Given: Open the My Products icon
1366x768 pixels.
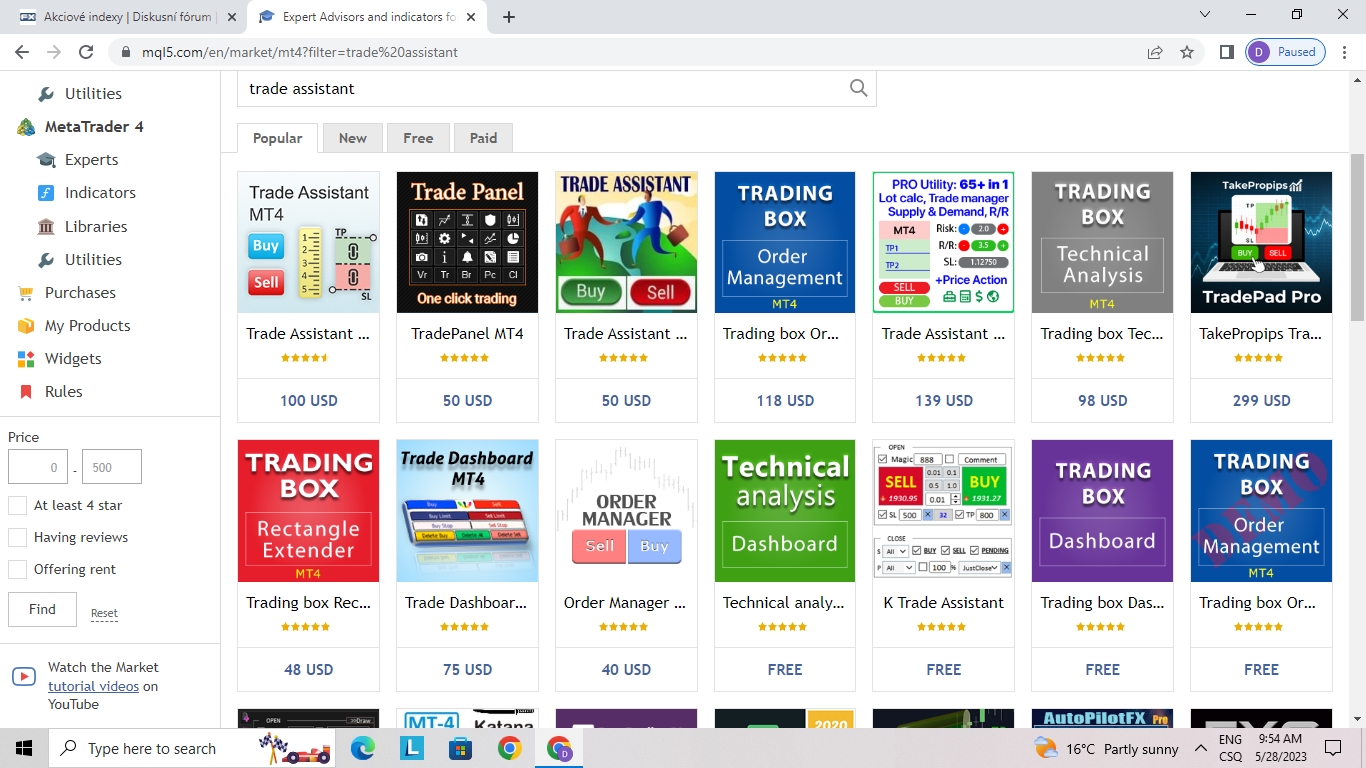Looking at the screenshot, I should 26,326.
